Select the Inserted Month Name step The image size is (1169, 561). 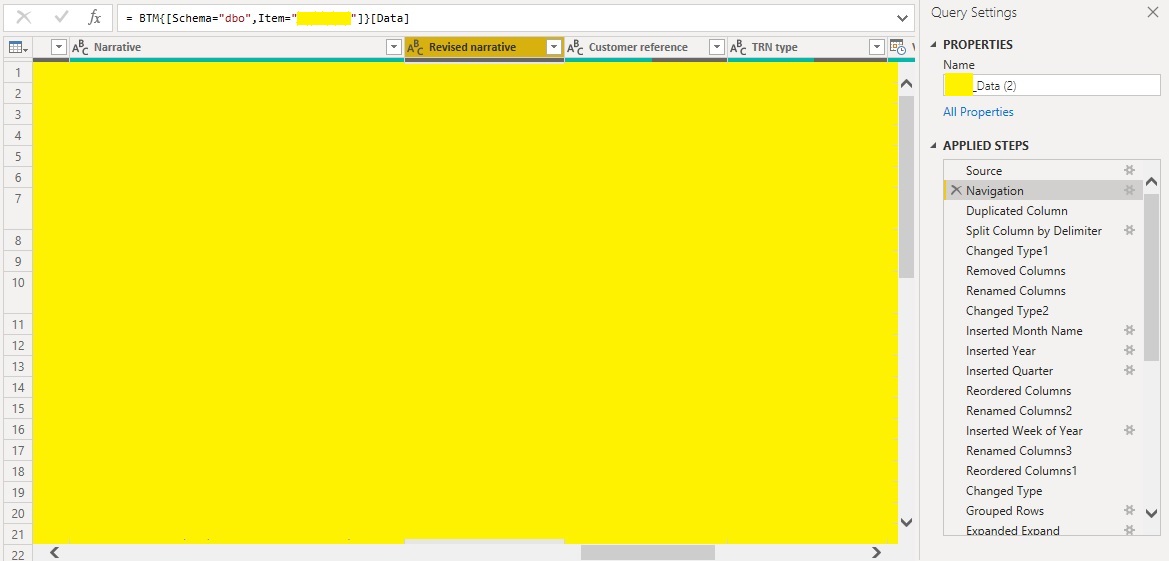(x=1043, y=331)
